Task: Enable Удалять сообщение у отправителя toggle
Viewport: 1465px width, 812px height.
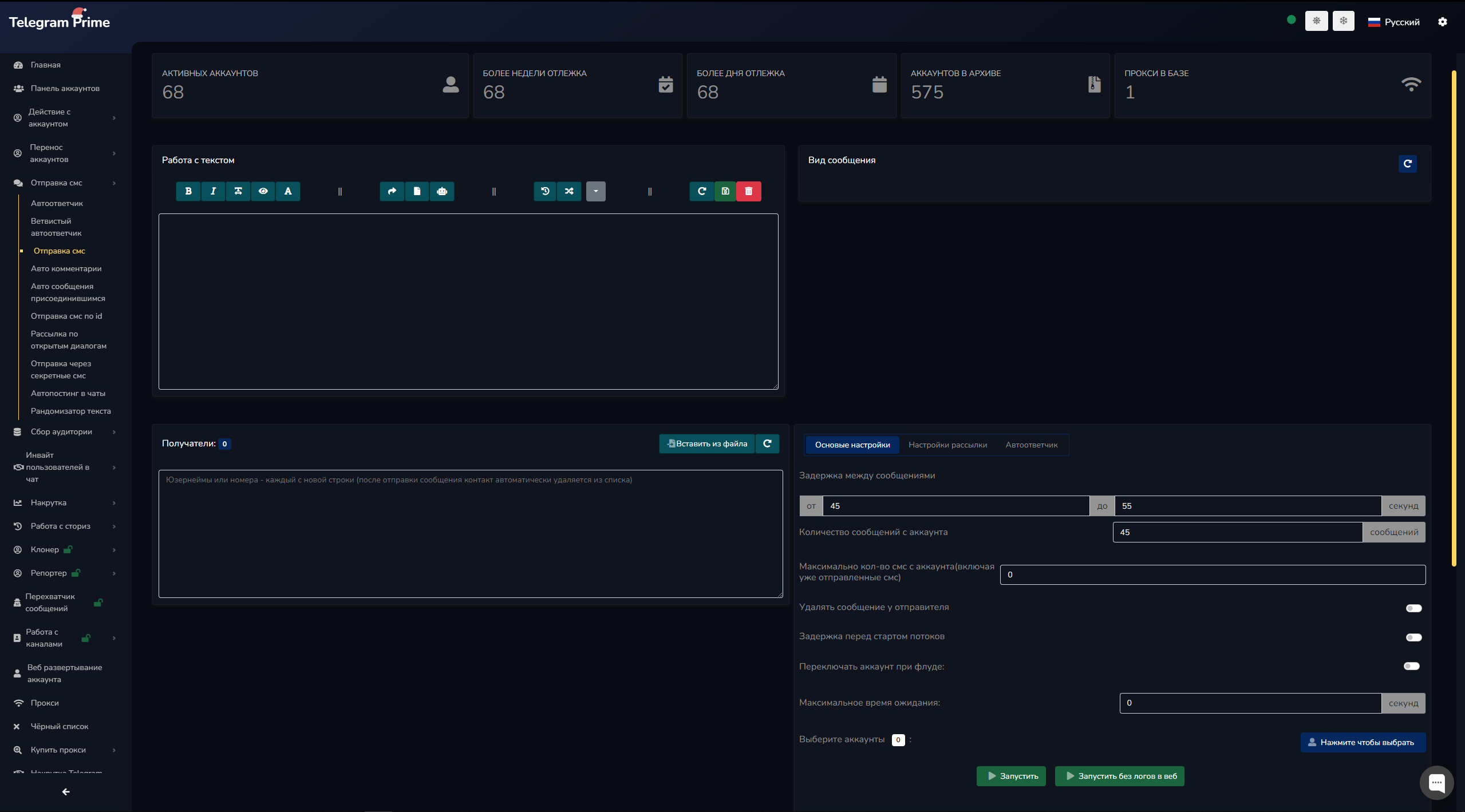Action: tap(1413, 608)
